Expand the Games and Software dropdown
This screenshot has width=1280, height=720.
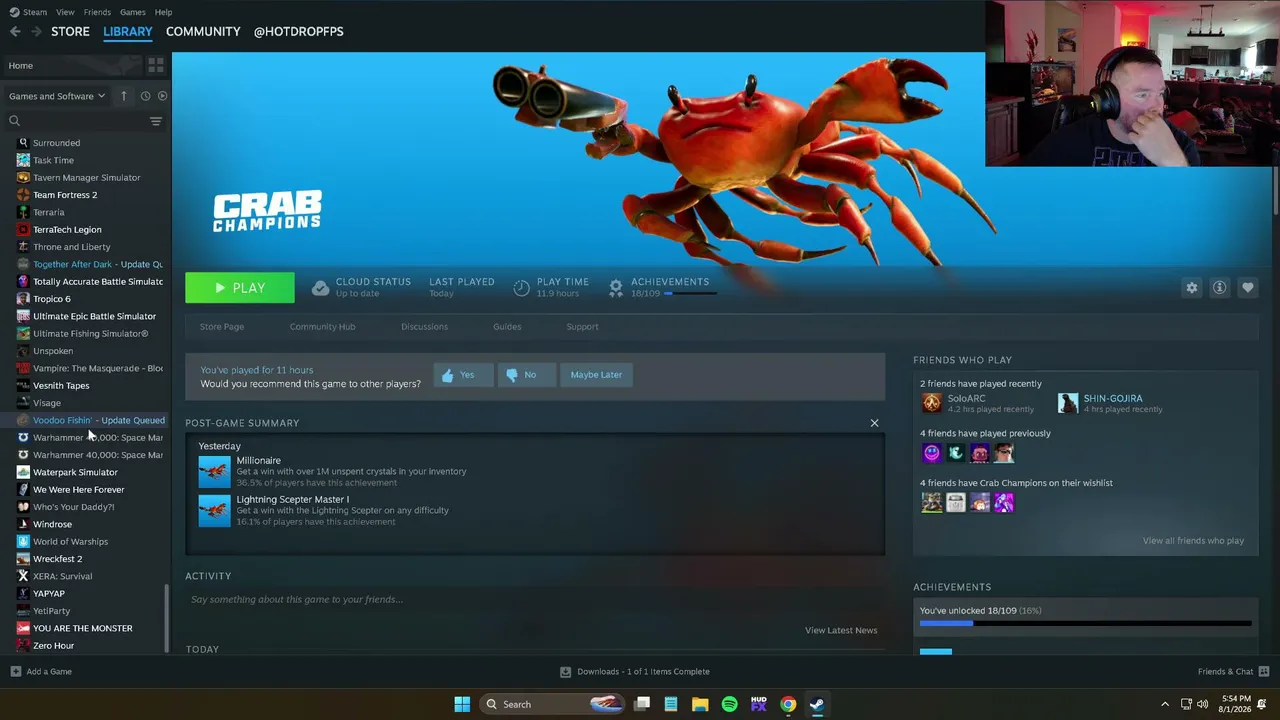click(57, 96)
